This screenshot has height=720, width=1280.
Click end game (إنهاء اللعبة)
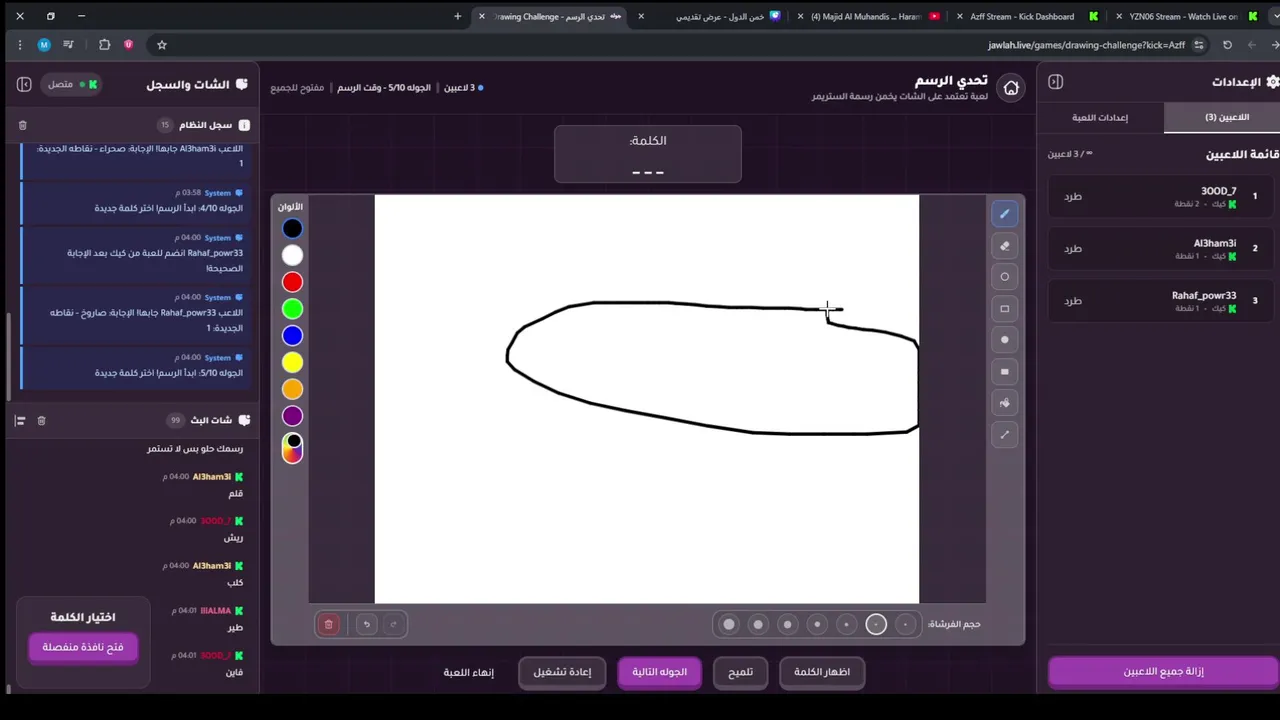[468, 672]
